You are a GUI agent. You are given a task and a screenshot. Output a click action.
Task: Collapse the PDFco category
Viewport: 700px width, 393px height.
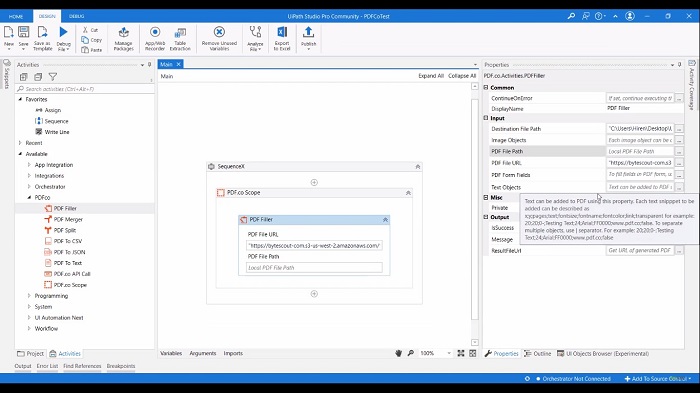[29, 197]
